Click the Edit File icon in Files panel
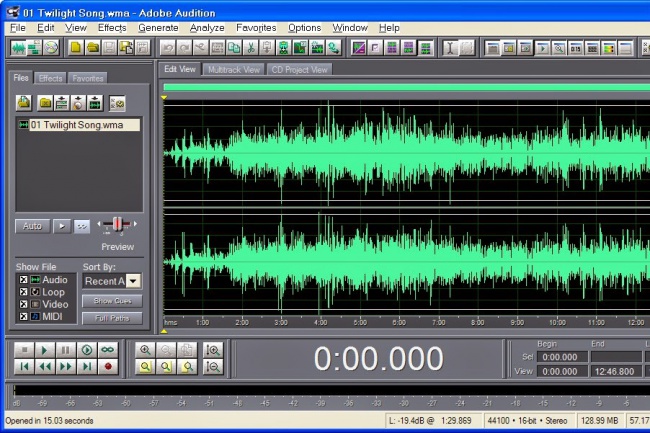The width and height of the screenshot is (650, 433). [x=95, y=103]
